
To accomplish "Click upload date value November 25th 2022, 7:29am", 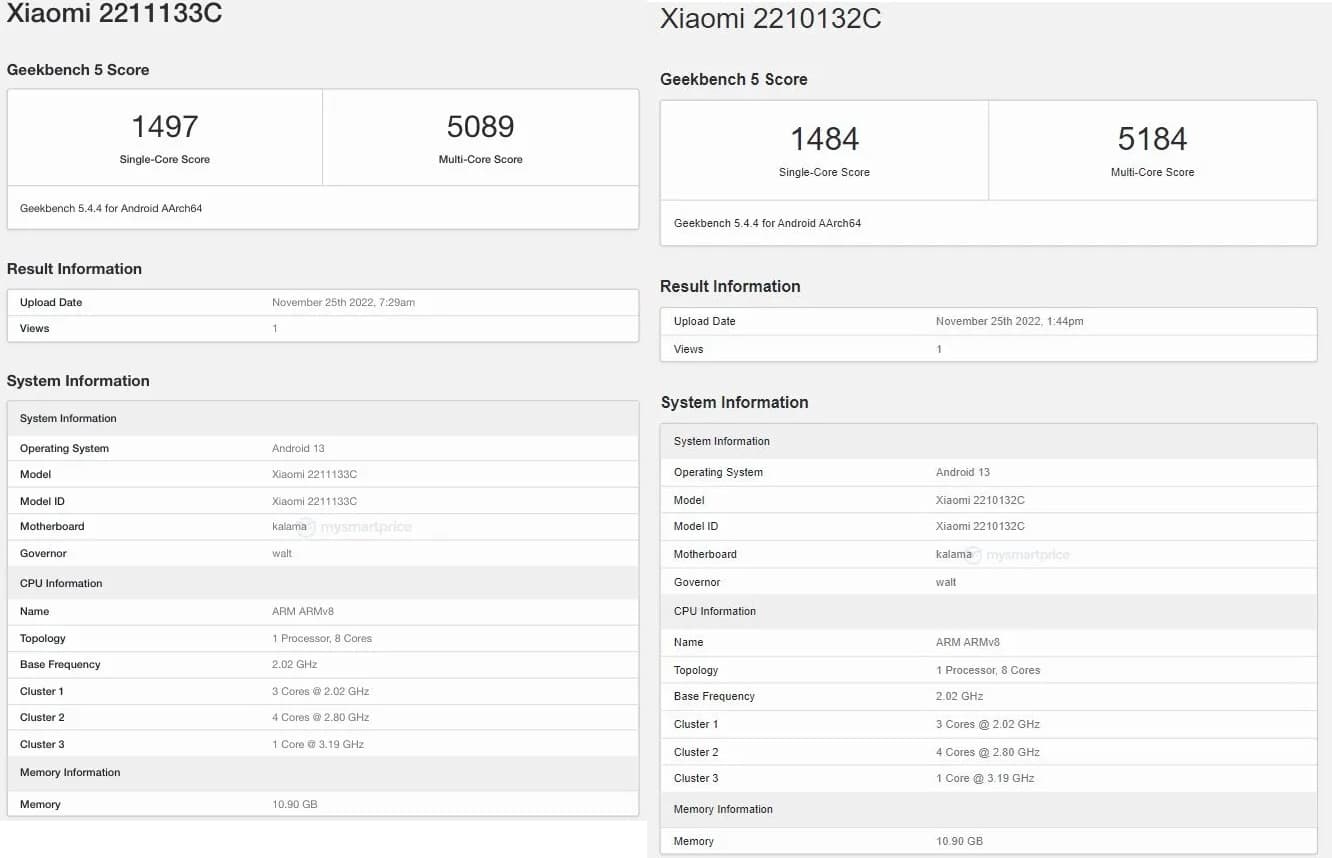I will 343,302.
